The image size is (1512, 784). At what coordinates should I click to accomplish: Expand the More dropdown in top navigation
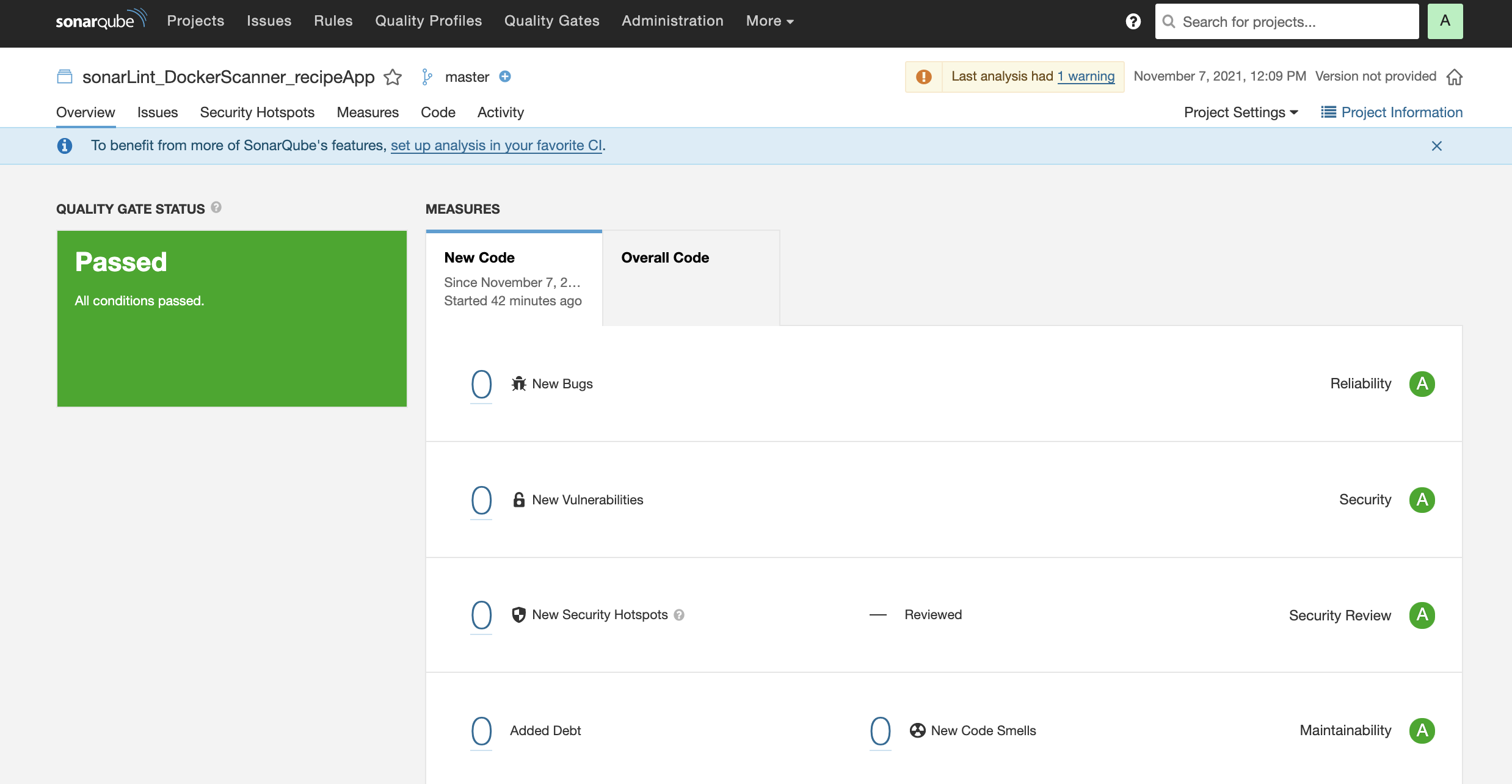[769, 21]
